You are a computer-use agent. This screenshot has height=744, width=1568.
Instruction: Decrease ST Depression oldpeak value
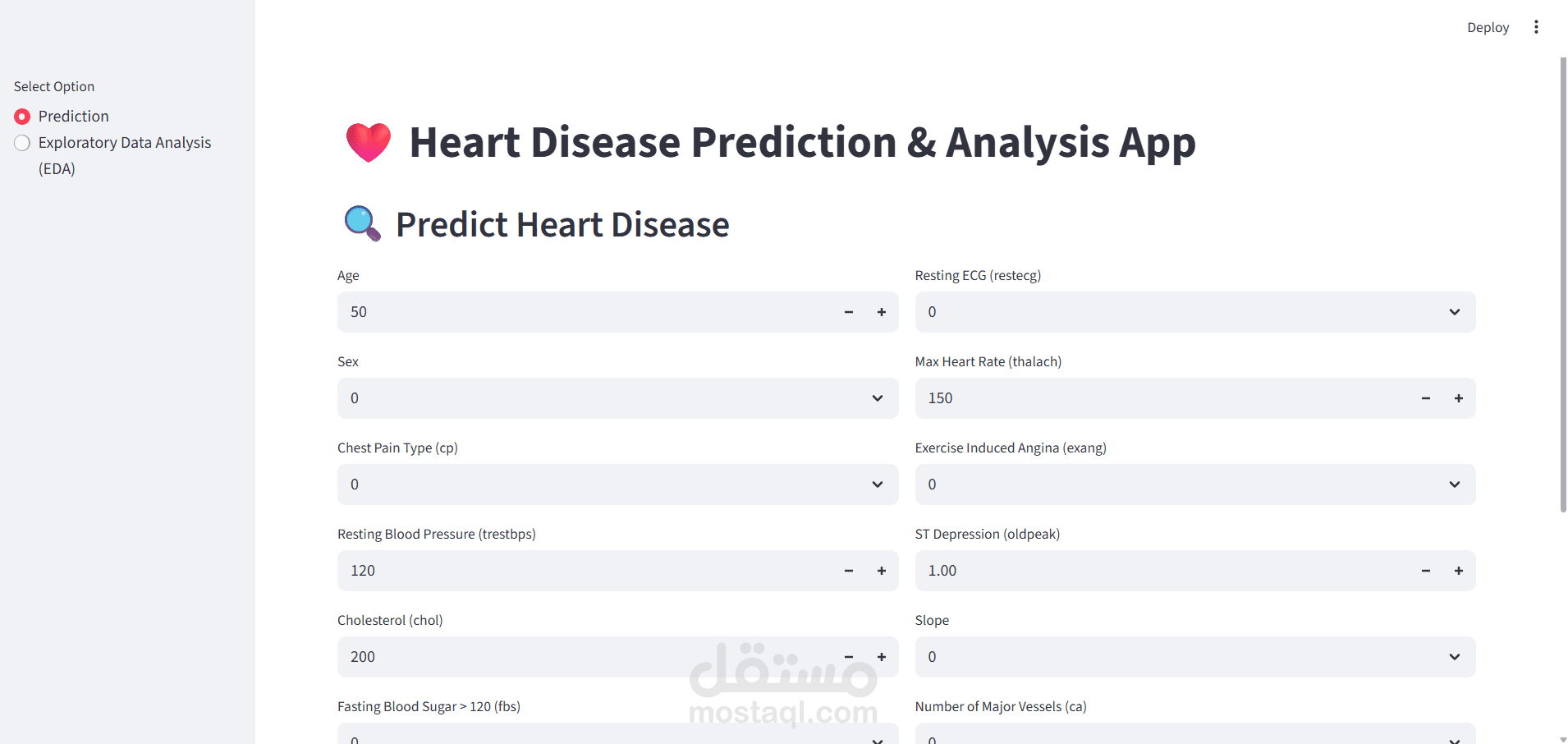[1425, 571]
